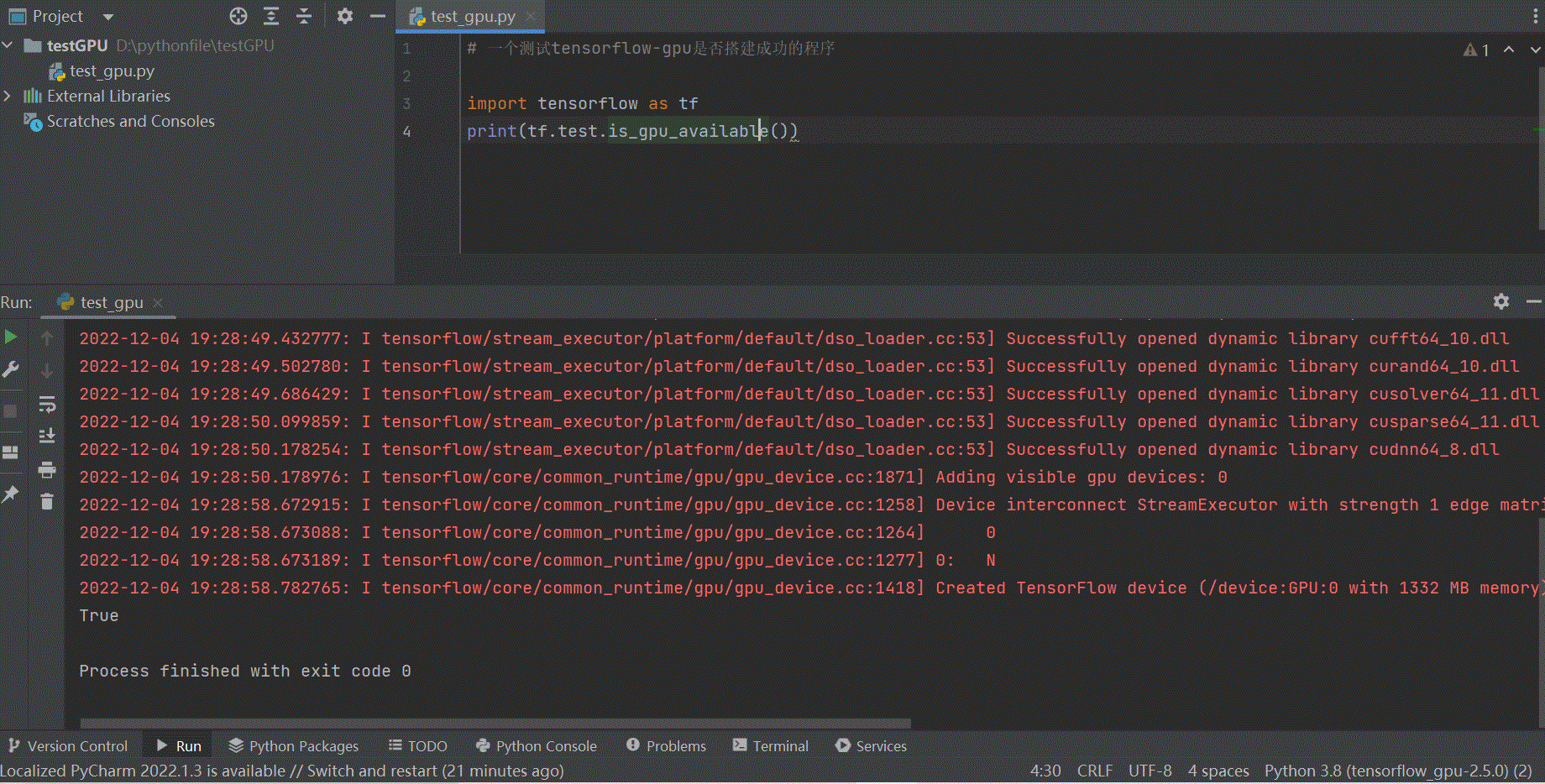This screenshot has width=1545, height=784.
Task: Click the Expand All icon in Project panel
Action: pos(271,16)
